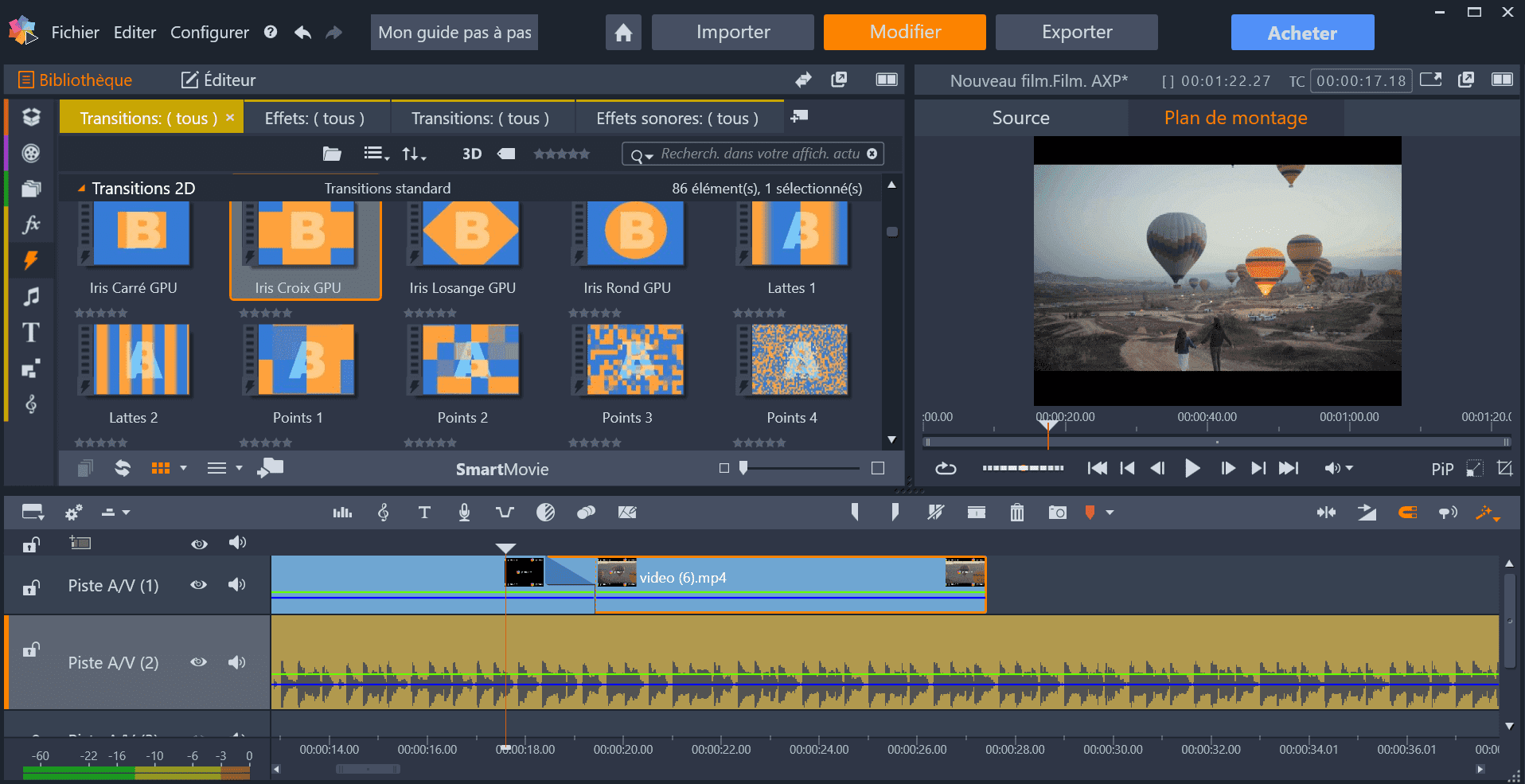Open the sort order dropdown in the library

[413, 154]
